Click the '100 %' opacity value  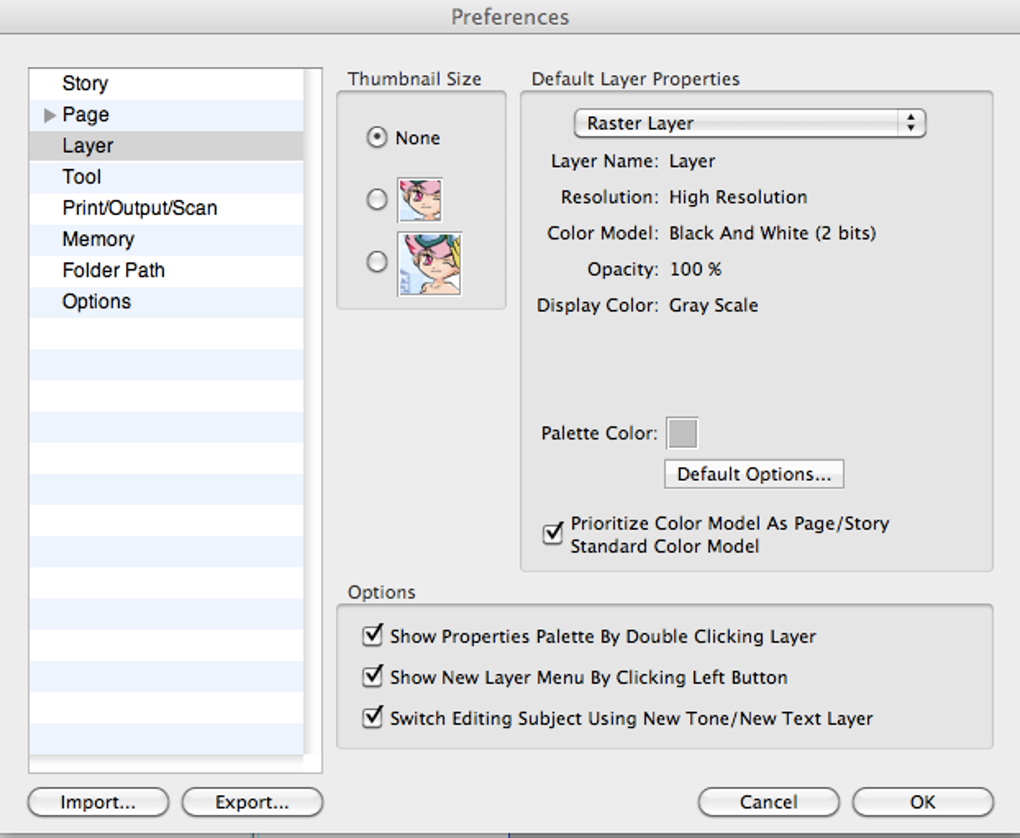pyautogui.click(x=695, y=269)
